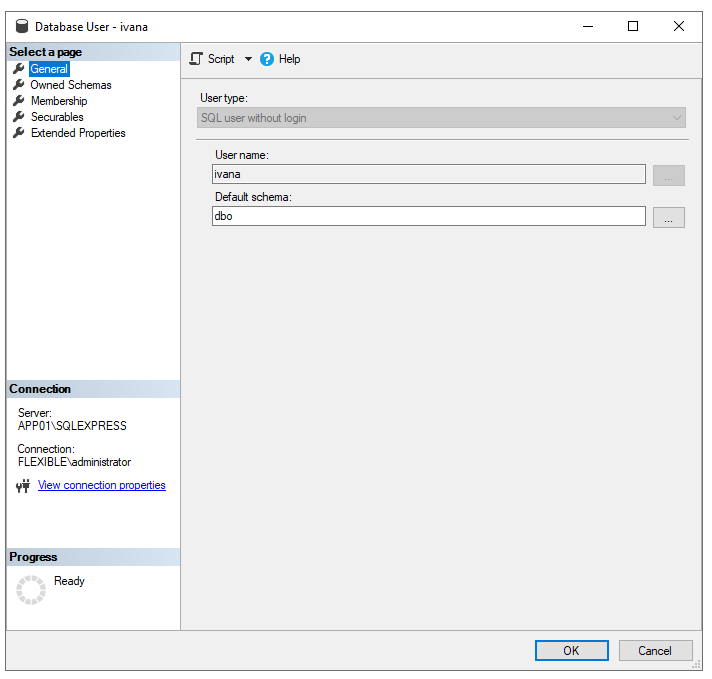Screen dimensions: 712x679
Task: Open View connection properties link
Action: [x=102, y=485]
